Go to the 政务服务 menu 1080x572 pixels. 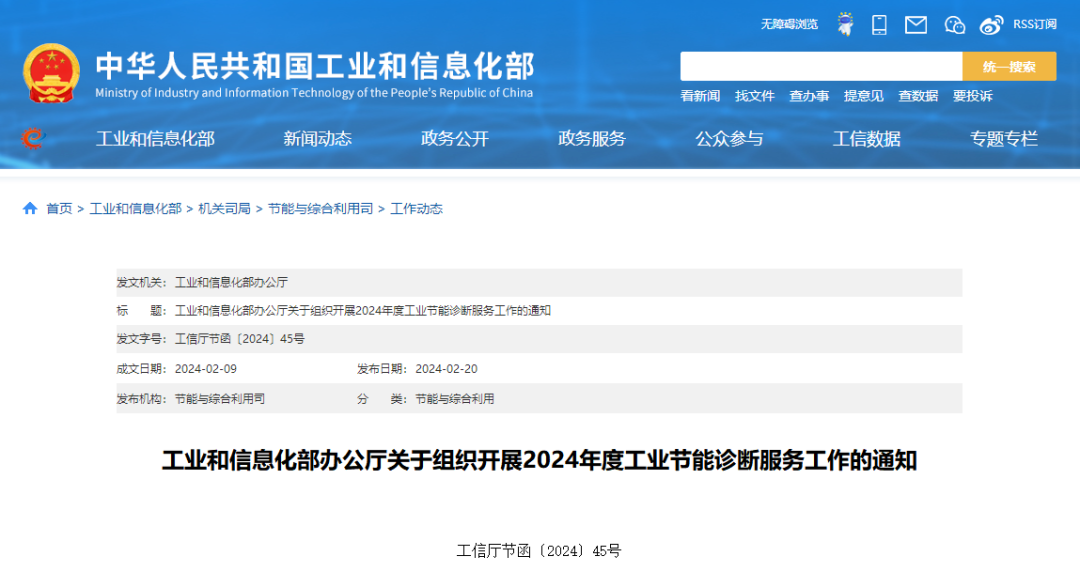click(592, 139)
